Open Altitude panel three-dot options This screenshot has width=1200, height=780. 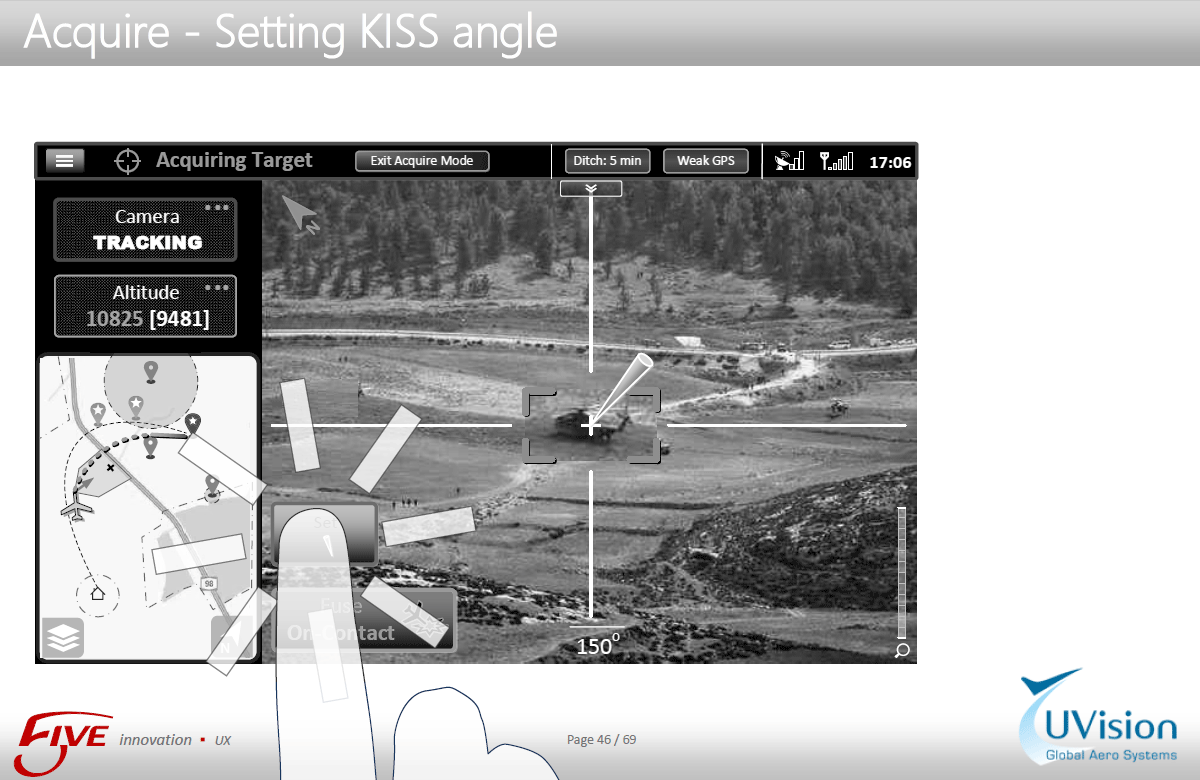click(x=217, y=287)
